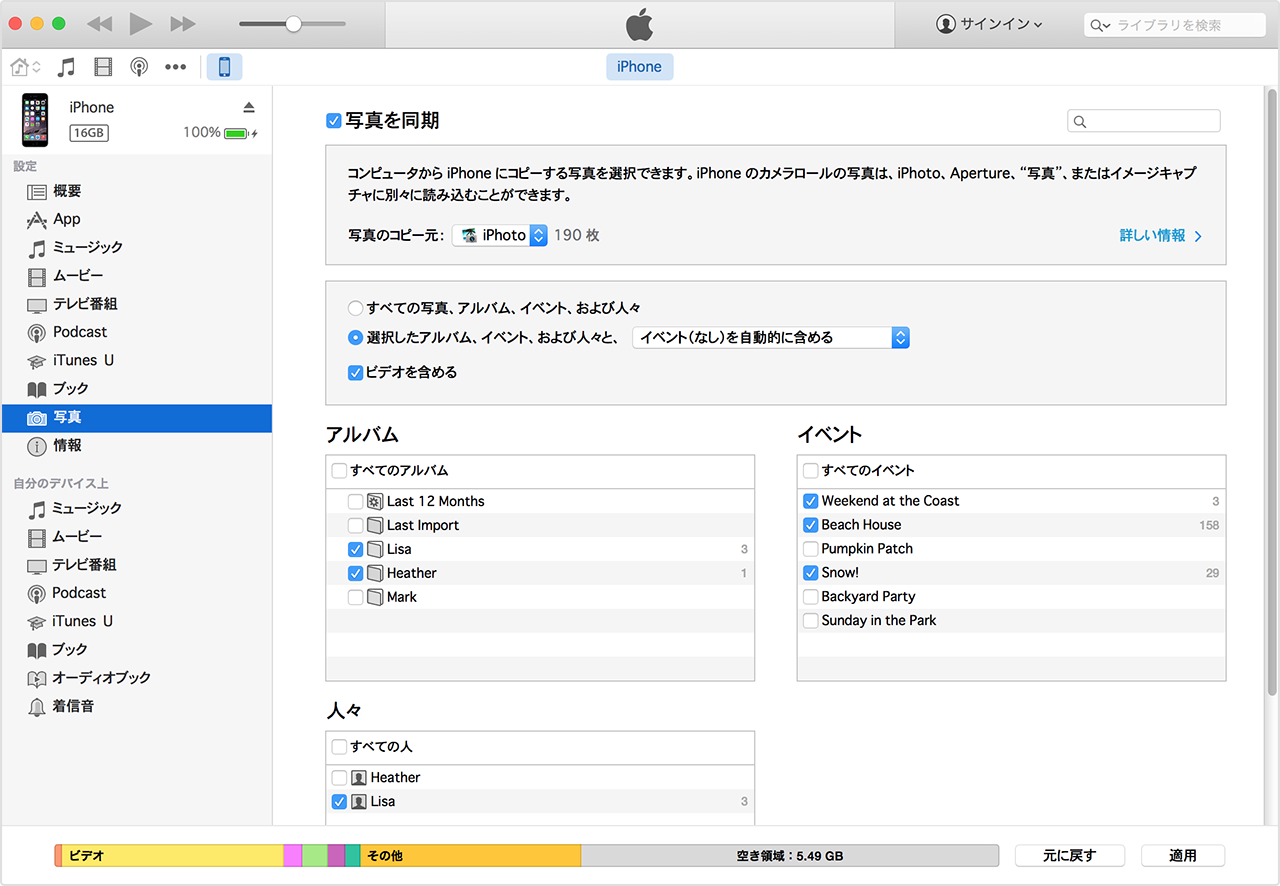
Task: Open サインイン account dropdown
Action: pyautogui.click(x=989, y=24)
